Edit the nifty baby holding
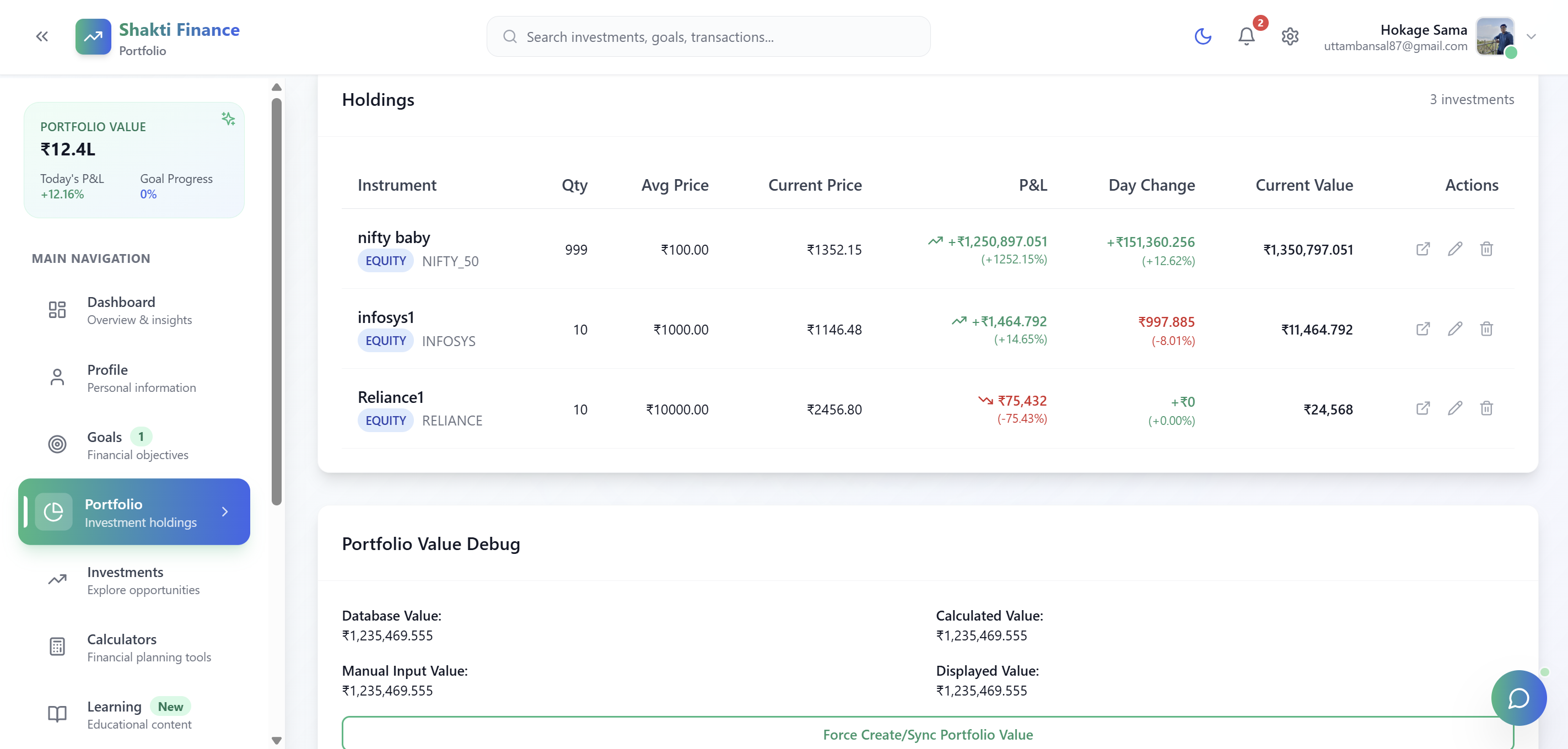The image size is (1568, 749). (1454, 249)
